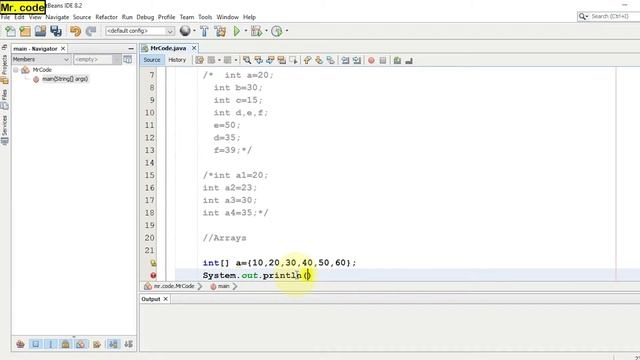Click the Stop Macro Recording icon
The height and width of the screenshot is (360, 640).
click(382, 60)
